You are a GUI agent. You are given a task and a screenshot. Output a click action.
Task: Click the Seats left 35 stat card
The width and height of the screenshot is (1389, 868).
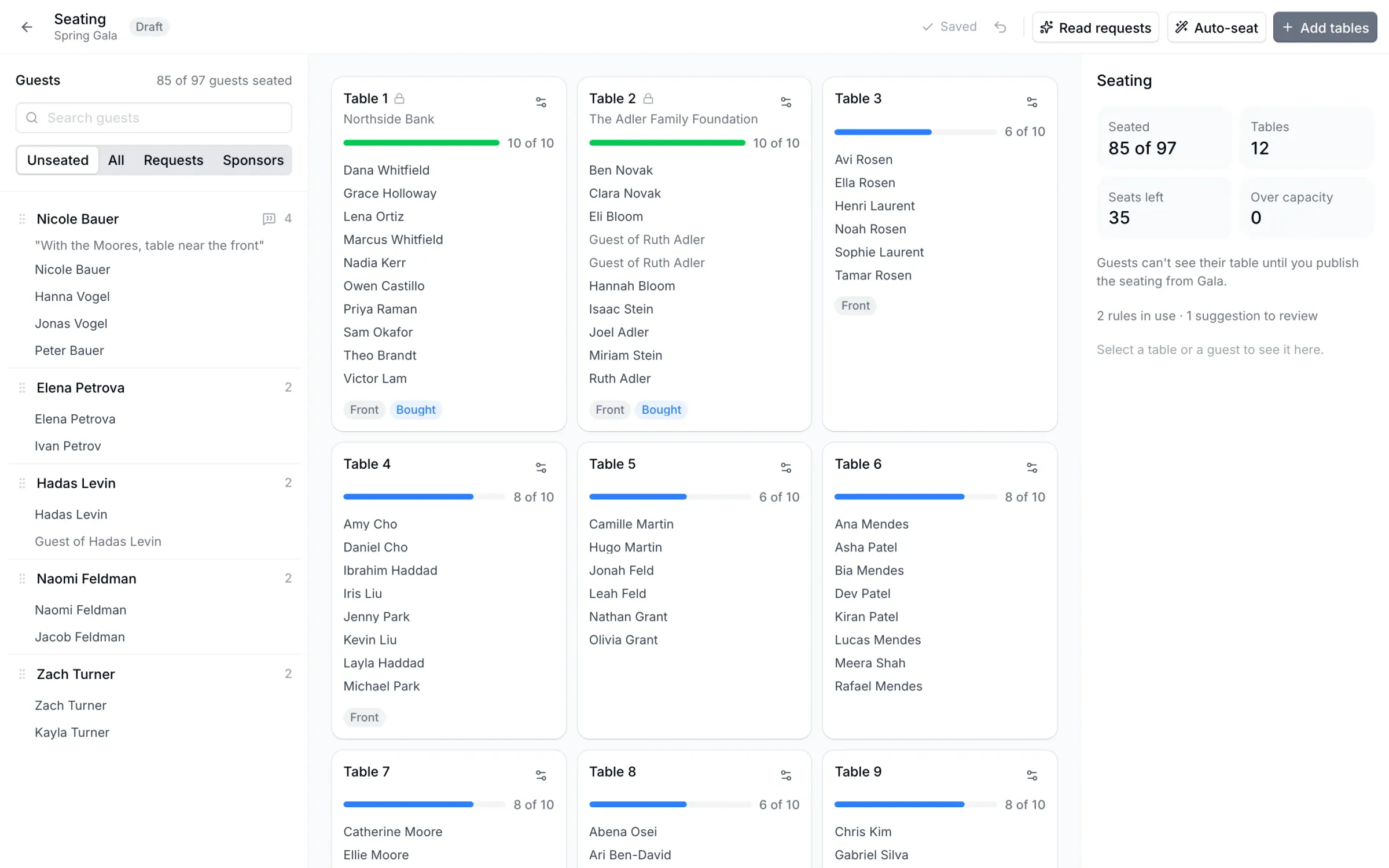[1164, 208]
